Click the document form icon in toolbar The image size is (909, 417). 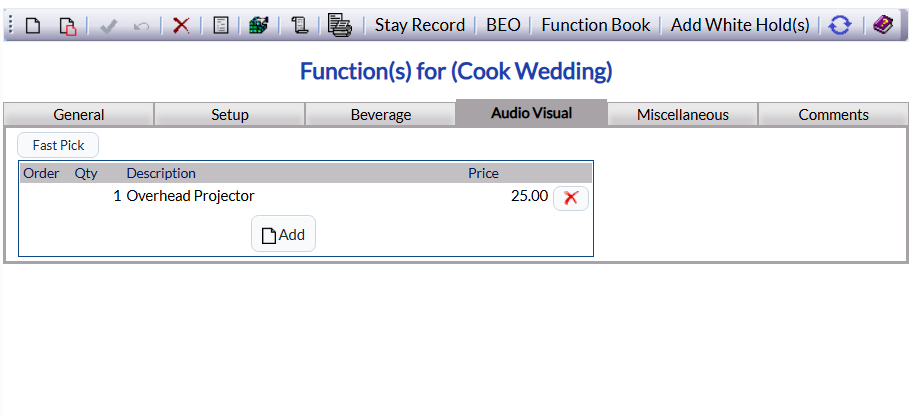coord(221,26)
